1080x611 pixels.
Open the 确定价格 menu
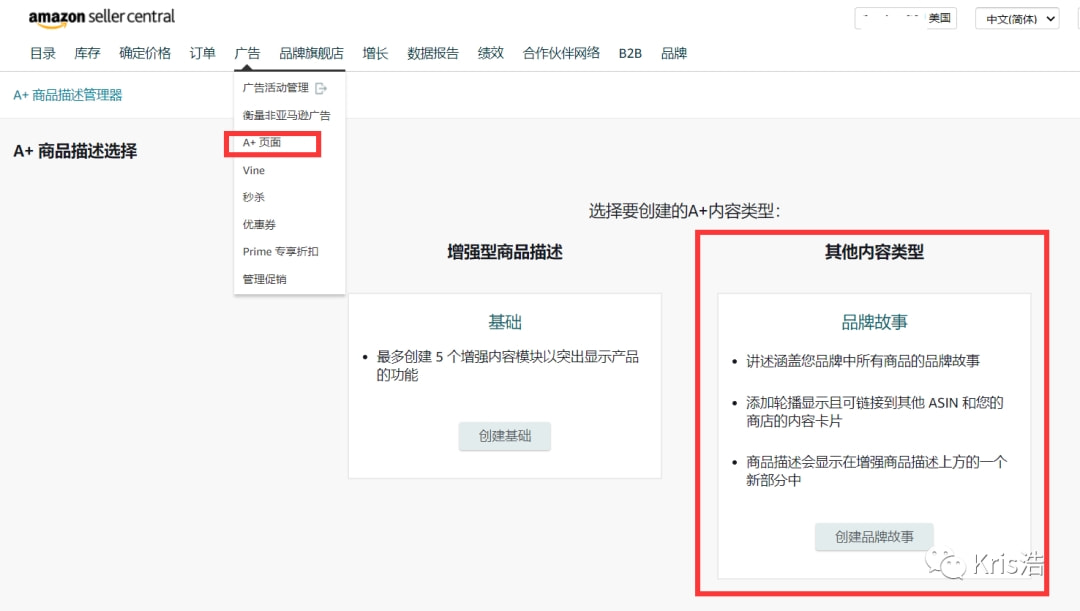145,53
